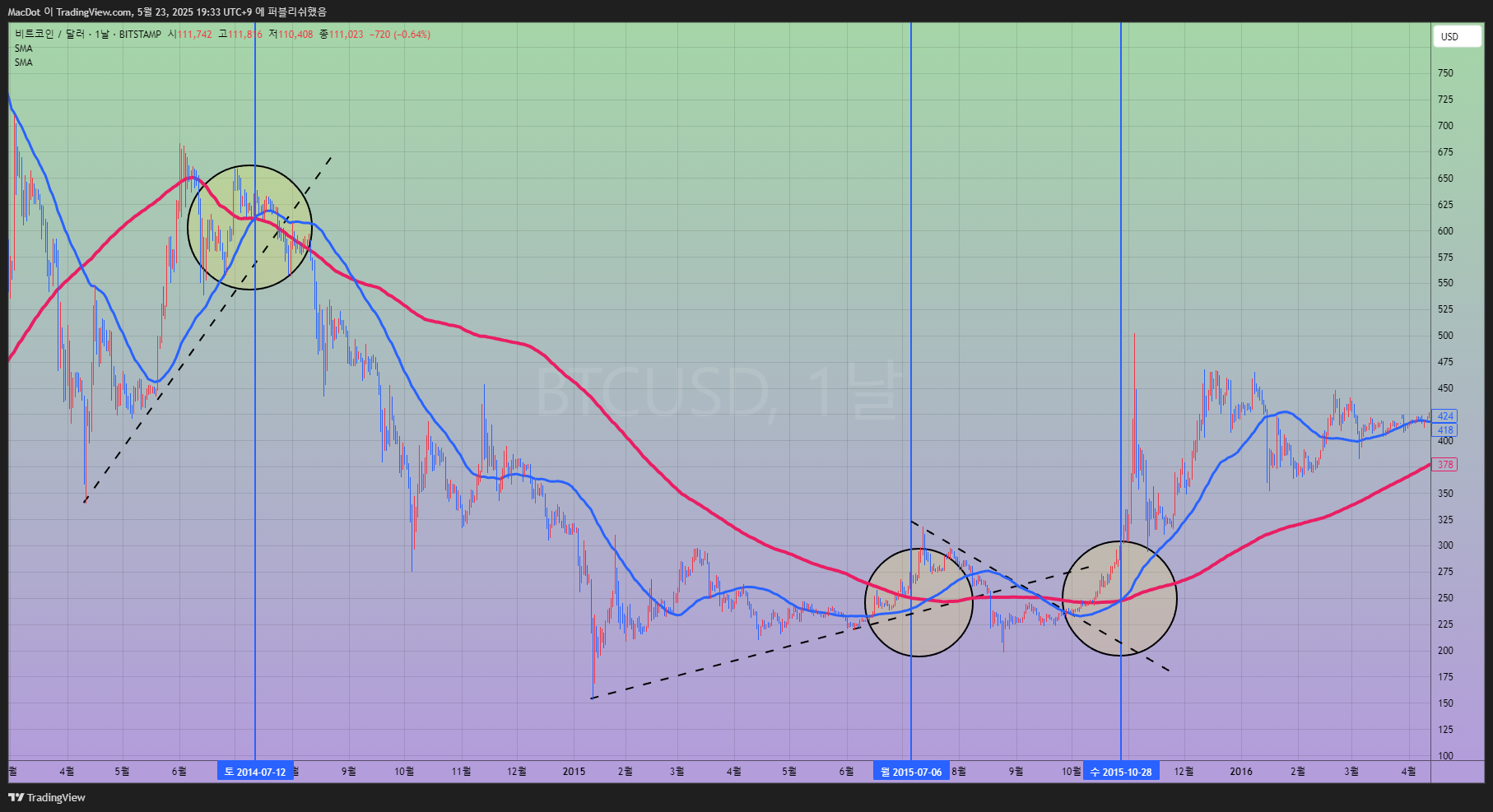Image resolution: width=1493 pixels, height=812 pixels.
Task: Click the 100 price axis label
Action: [1445, 755]
